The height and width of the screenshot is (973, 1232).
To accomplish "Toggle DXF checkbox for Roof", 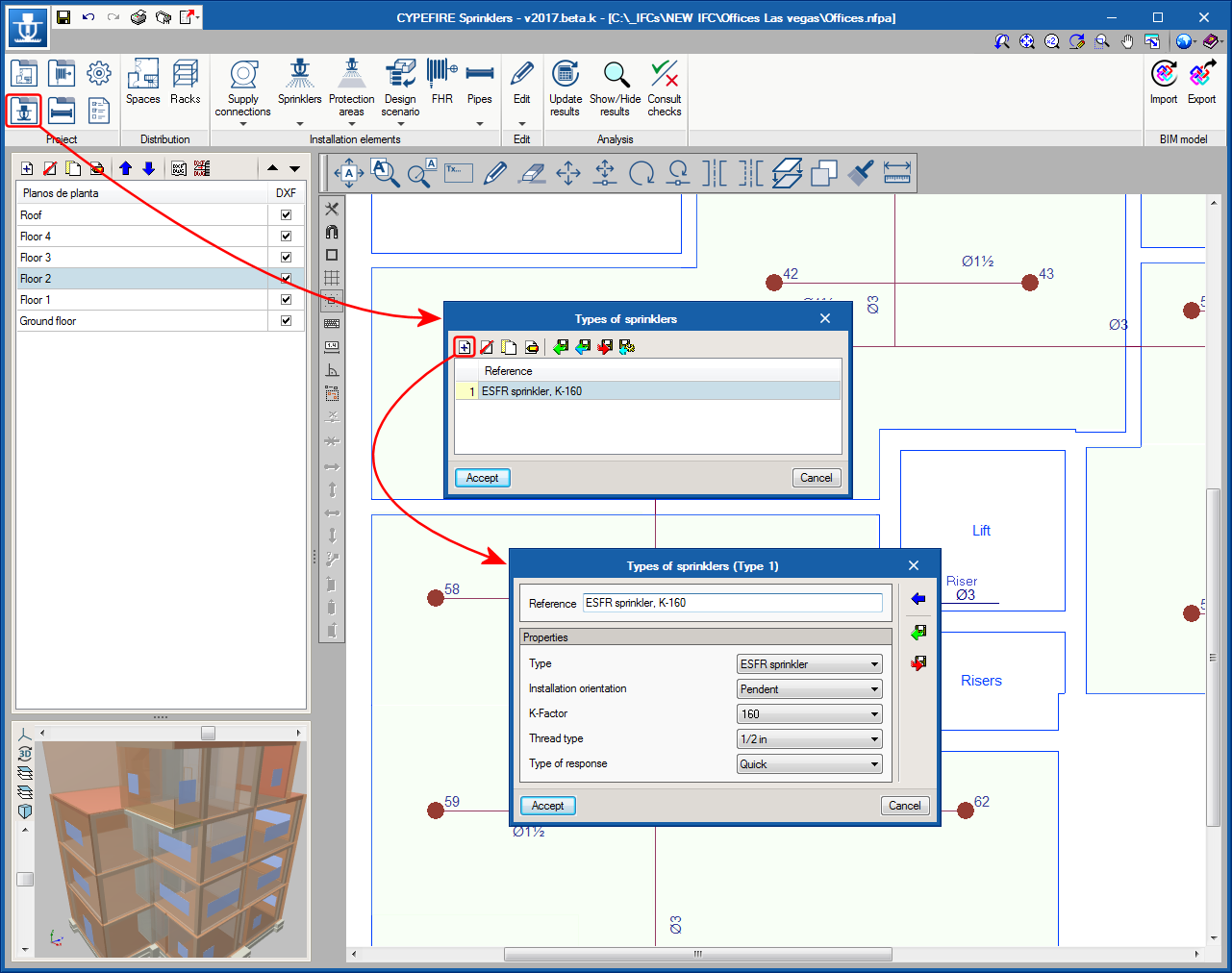I will pyautogui.click(x=286, y=215).
